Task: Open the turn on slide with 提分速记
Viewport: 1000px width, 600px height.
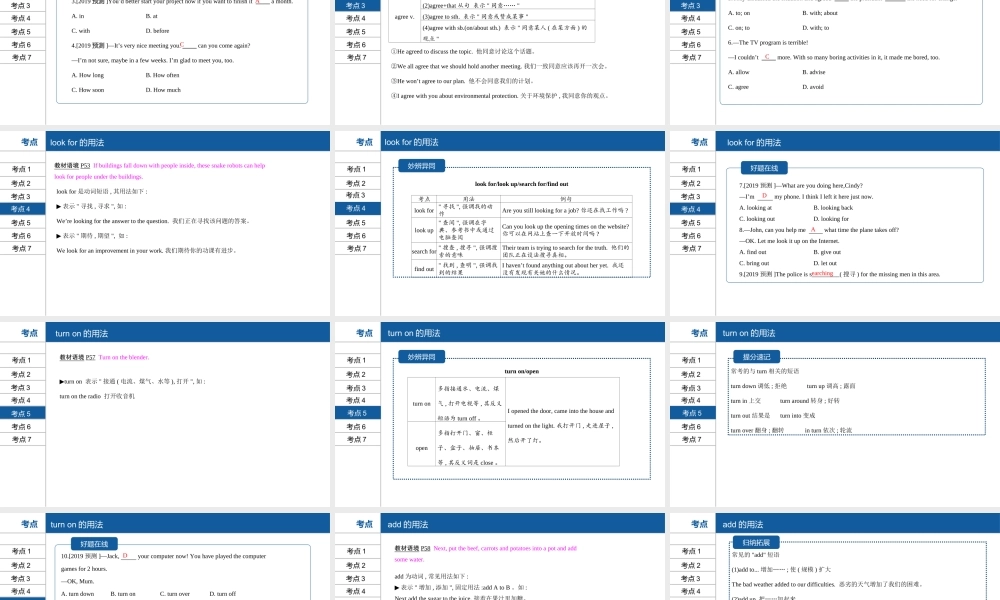Action: [835, 414]
